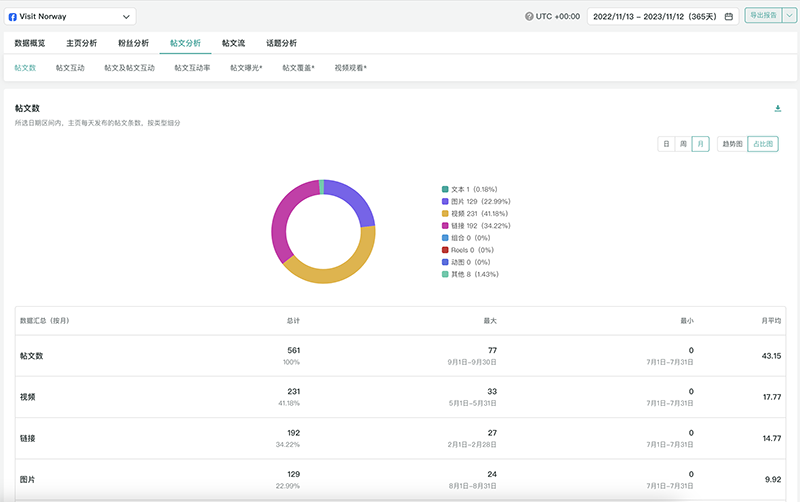
Task: Open the 帖文互动率 sub-tab
Action: [x=192, y=68]
